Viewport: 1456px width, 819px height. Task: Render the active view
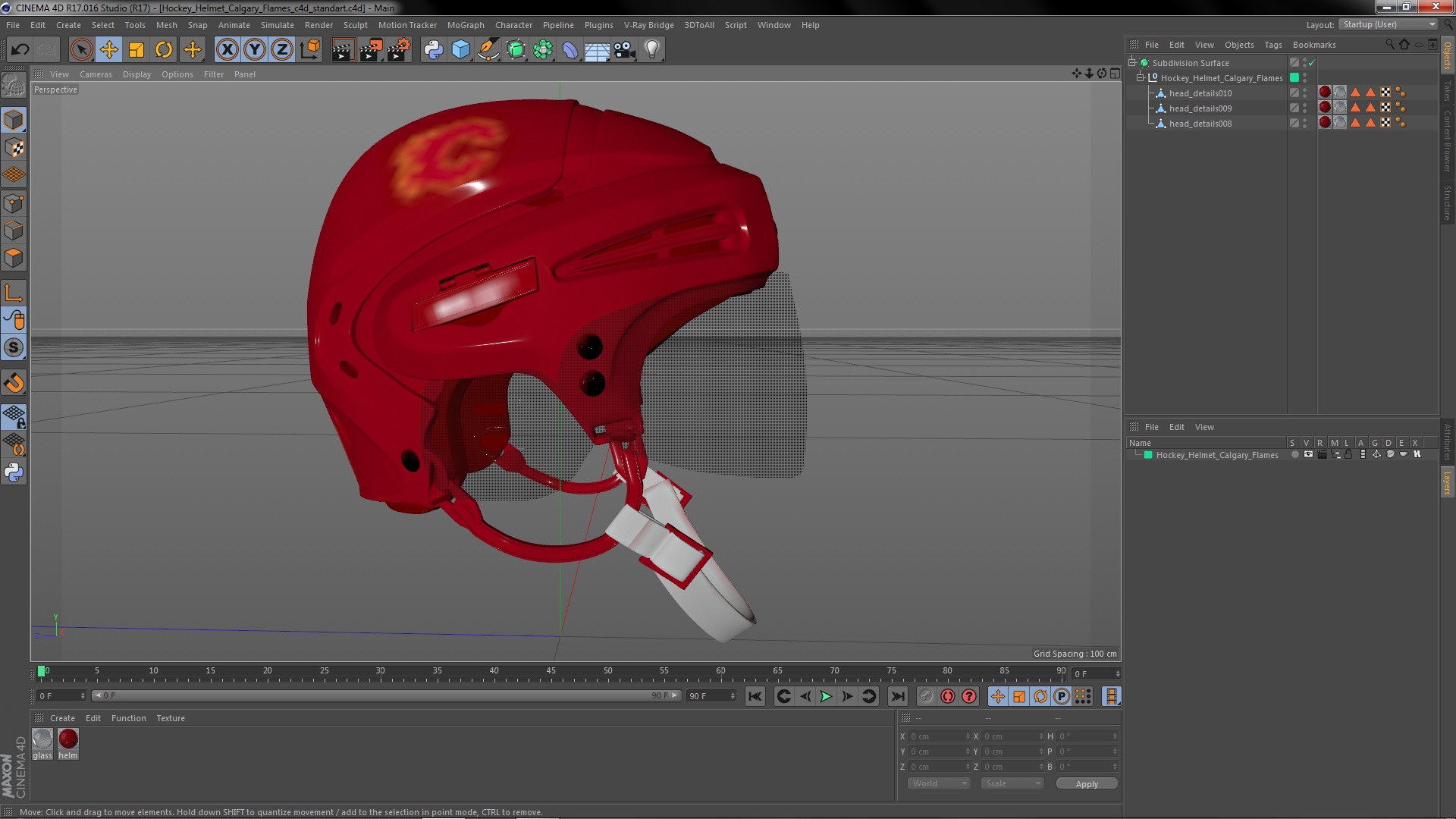tap(343, 50)
